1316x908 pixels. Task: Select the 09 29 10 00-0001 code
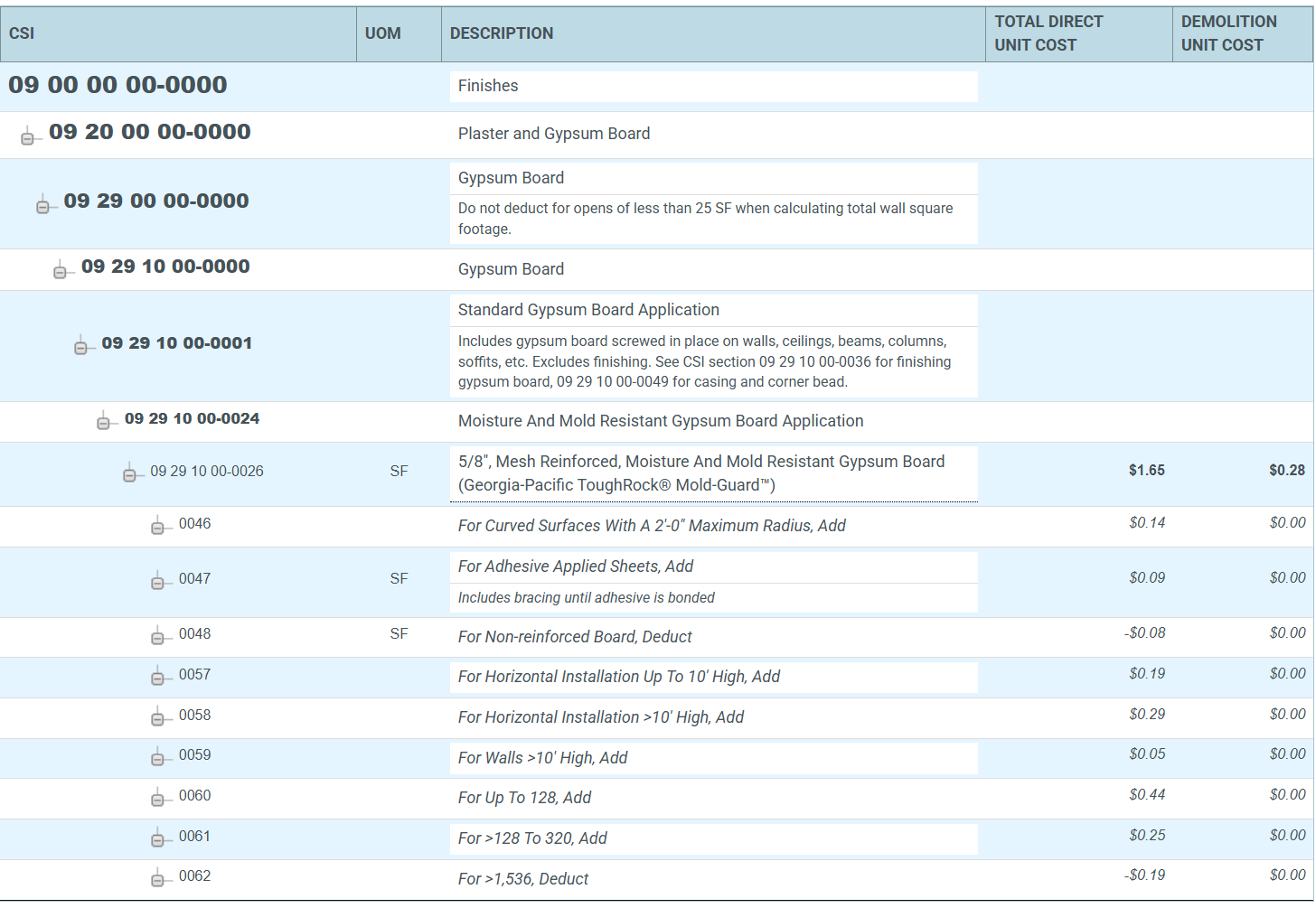point(177,343)
